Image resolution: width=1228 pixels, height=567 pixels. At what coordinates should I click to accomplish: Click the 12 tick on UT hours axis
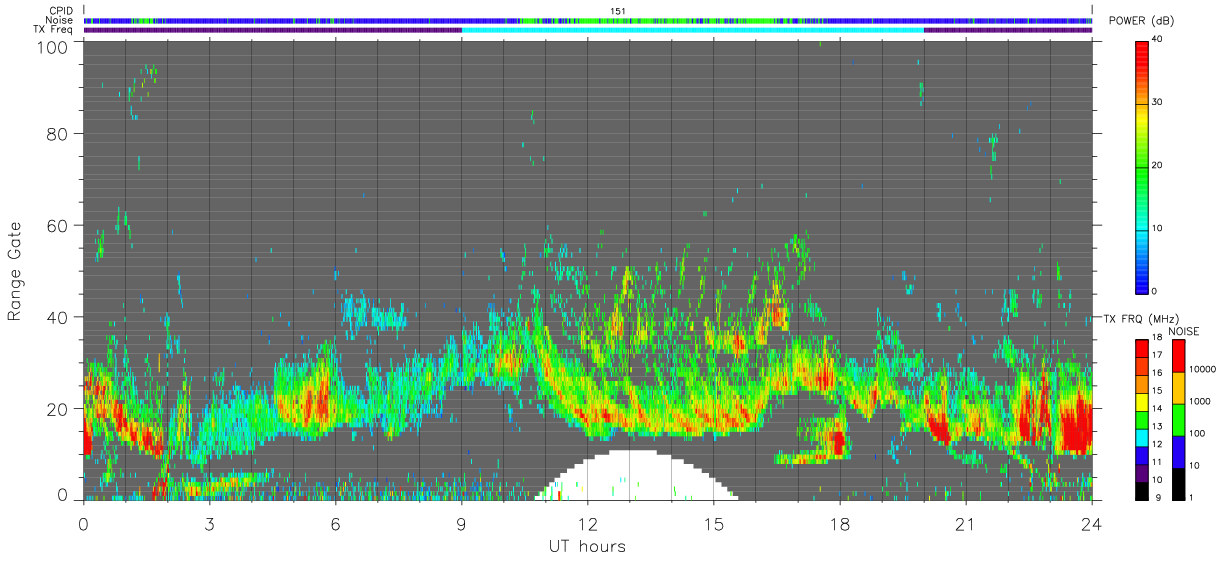[588, 523]
